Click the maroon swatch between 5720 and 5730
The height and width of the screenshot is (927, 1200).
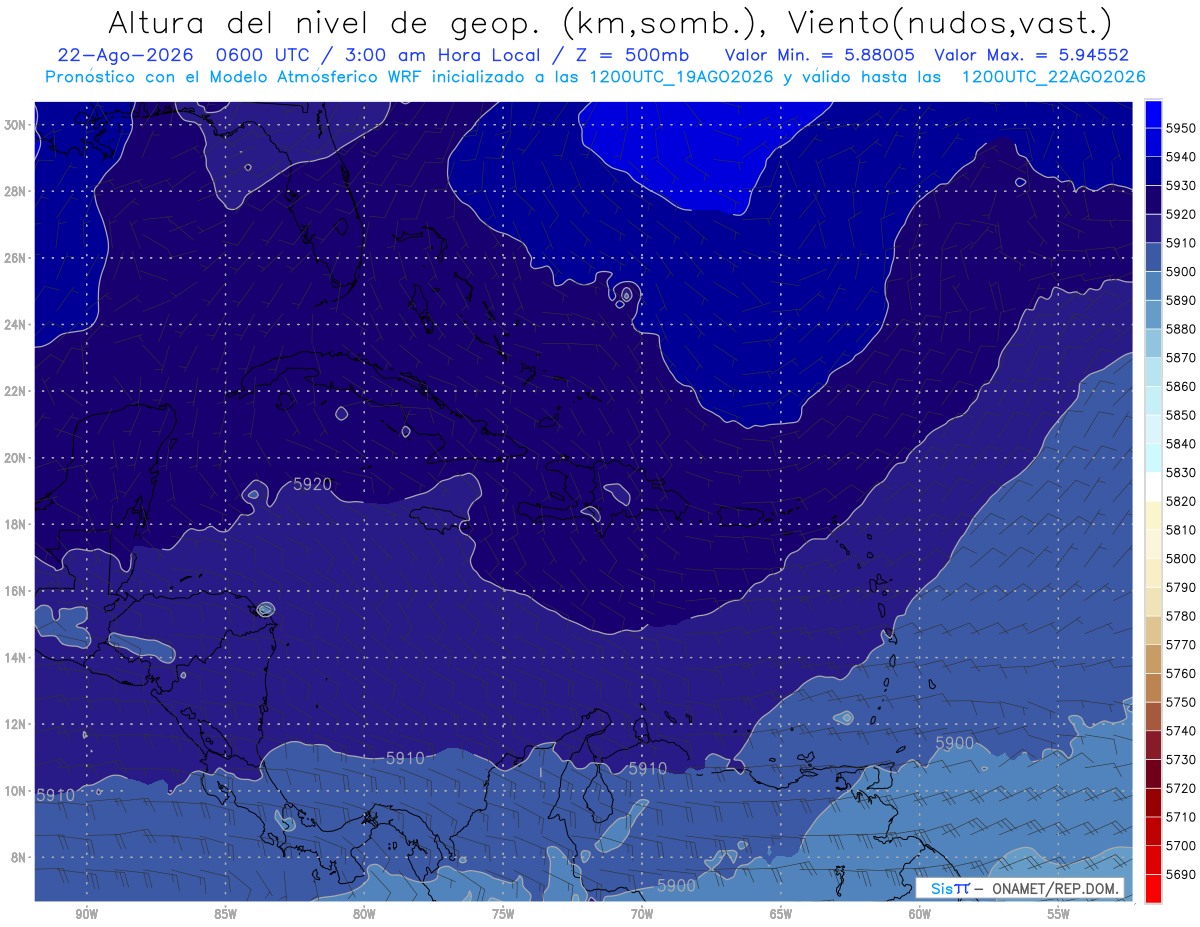tap(1152, 773)
